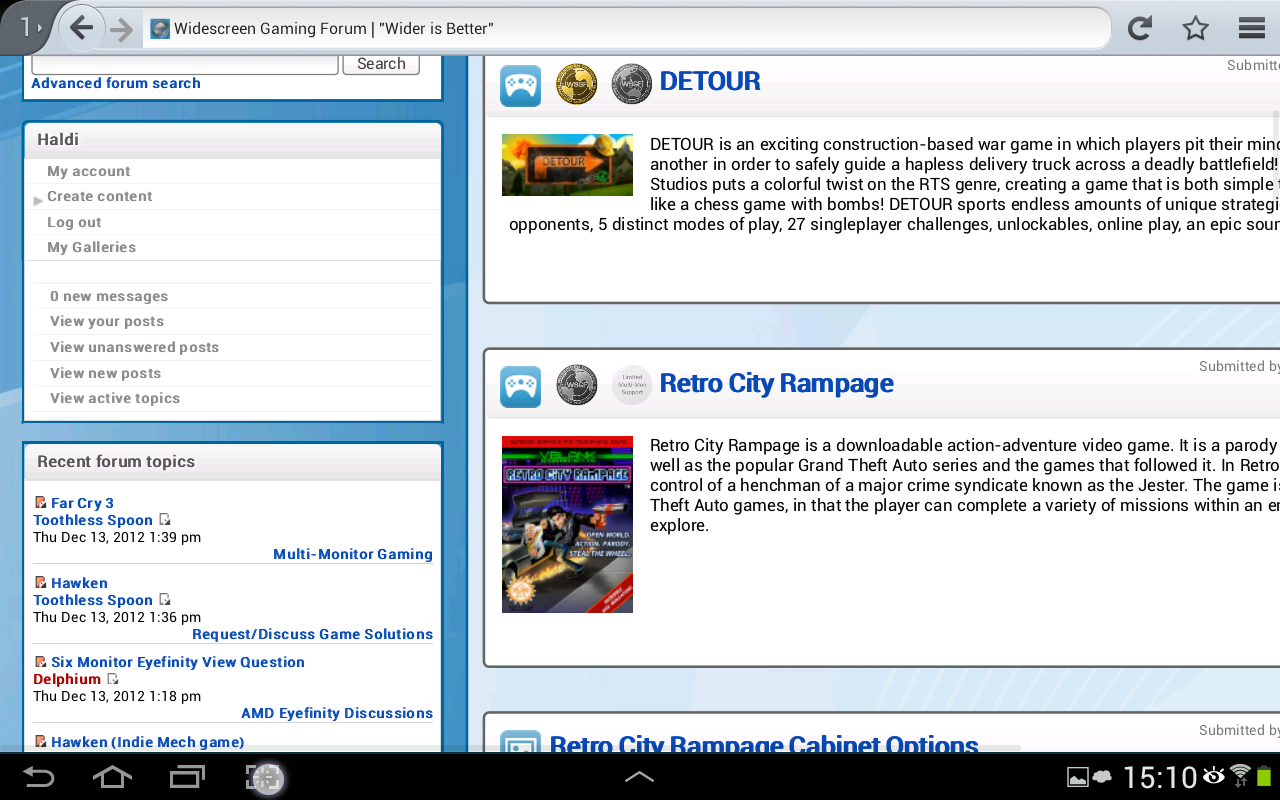Viewport: 1280px width, 800px height.
Task: Tap the eye icon in the status bar
Action: click(x=1214, y=776)
